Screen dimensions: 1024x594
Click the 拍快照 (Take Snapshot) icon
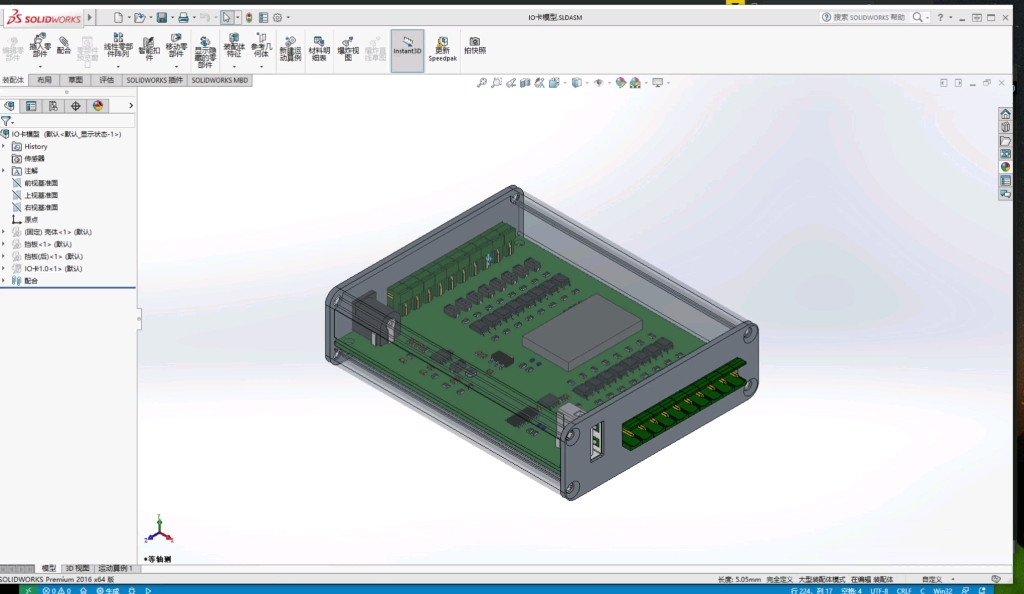[x=475, y=45]
